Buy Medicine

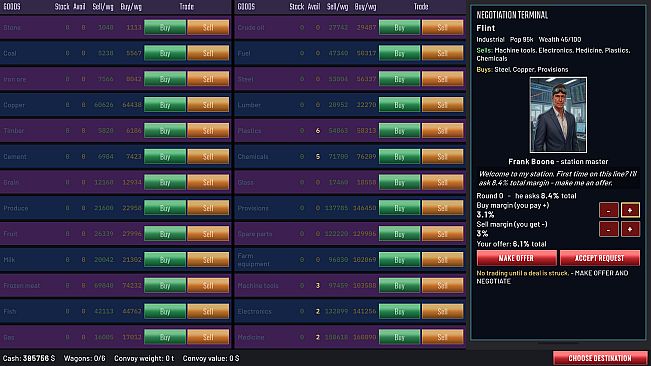[399, 337]
